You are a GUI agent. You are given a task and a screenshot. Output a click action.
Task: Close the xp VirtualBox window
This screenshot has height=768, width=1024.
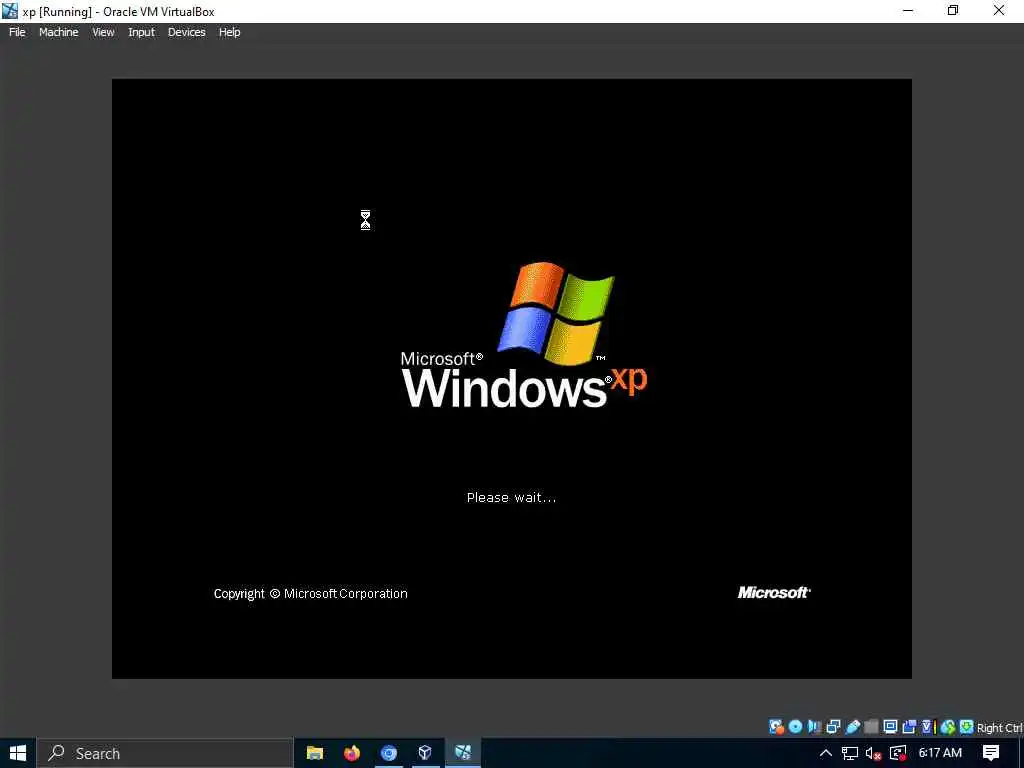(x=999, y=10)
